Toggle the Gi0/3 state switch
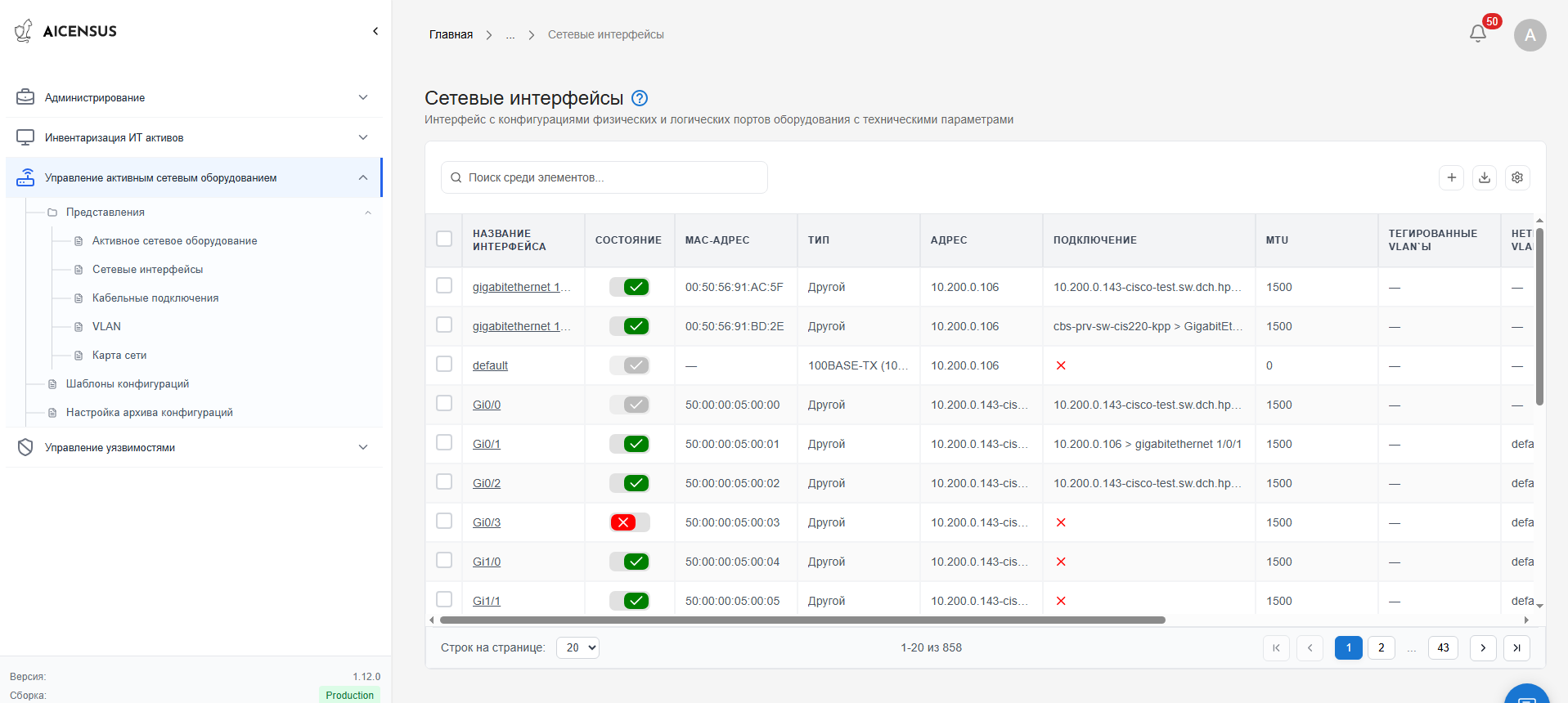 [629, 522]
